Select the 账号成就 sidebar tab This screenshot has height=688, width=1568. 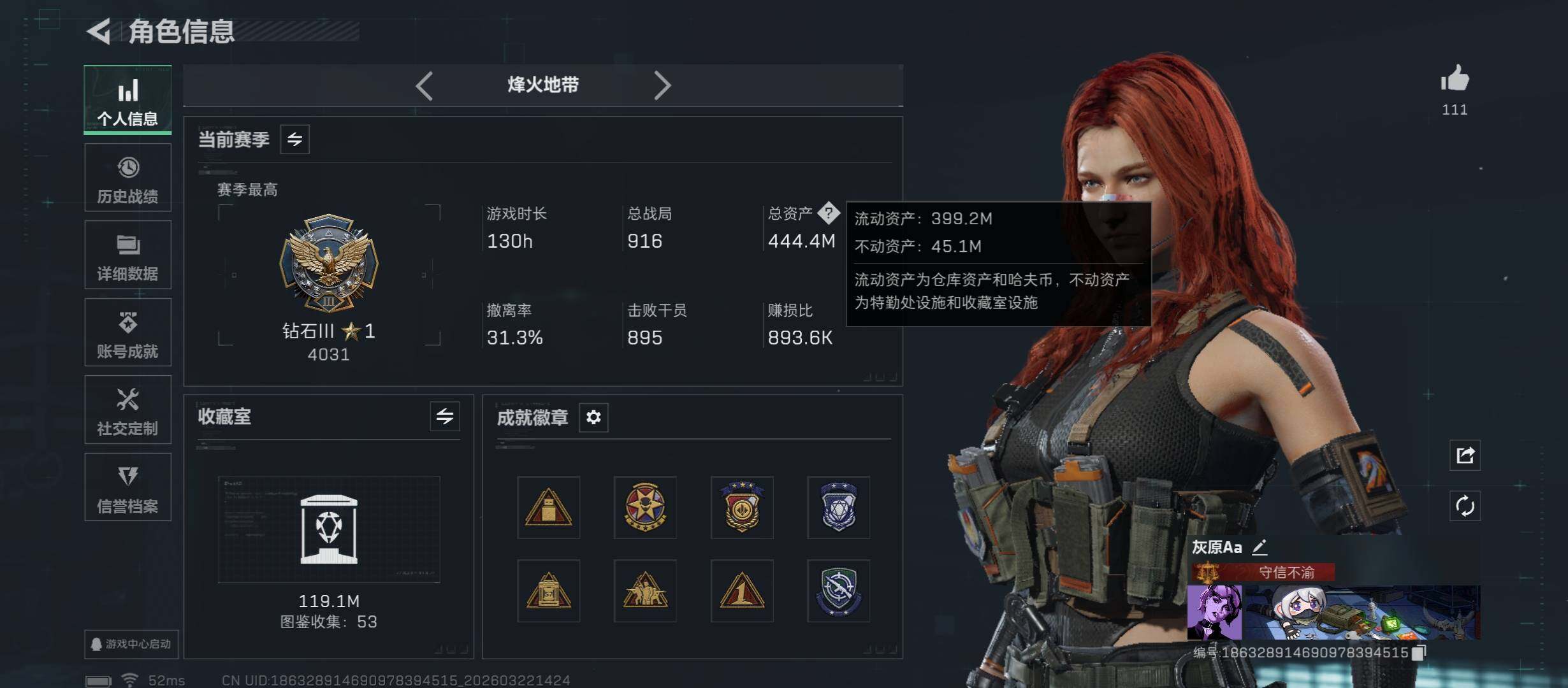click(x=128, y=333)
